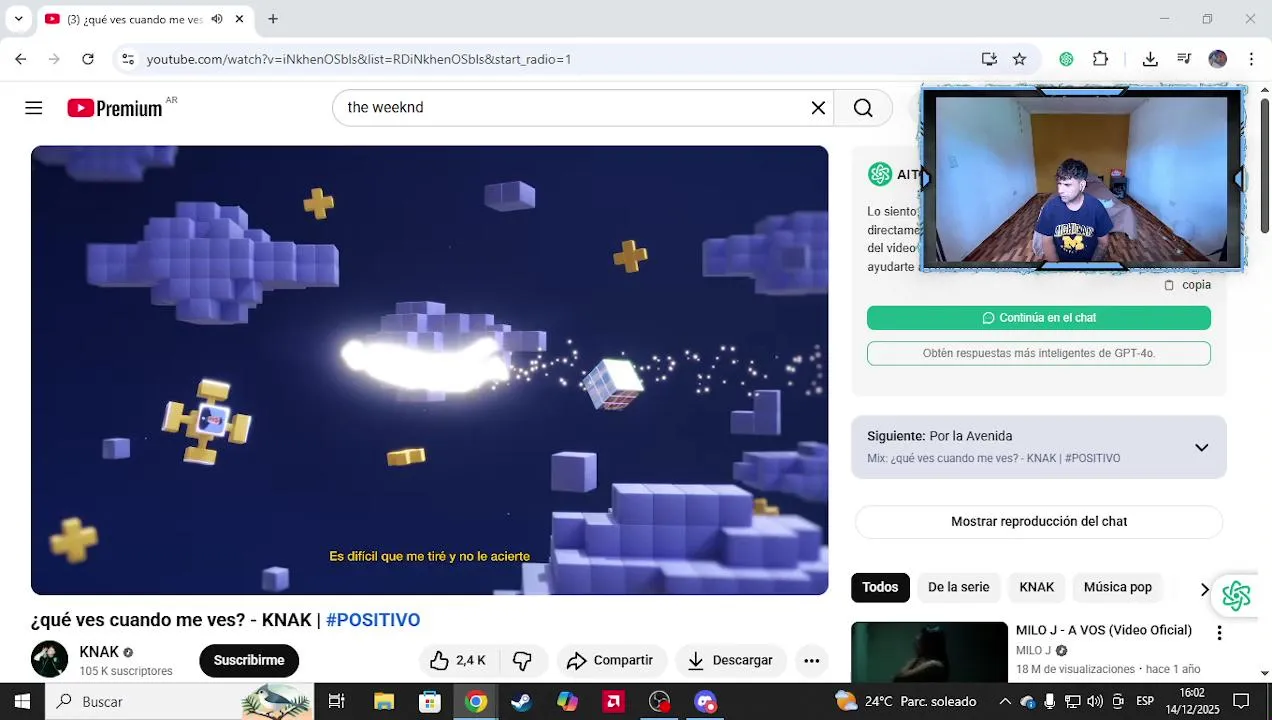Image resolution: width=1272 pixels, height=720 pixels.
Task: Open the weather widget 24°C Parc. soleado
Action: click(x=906, y=701)
